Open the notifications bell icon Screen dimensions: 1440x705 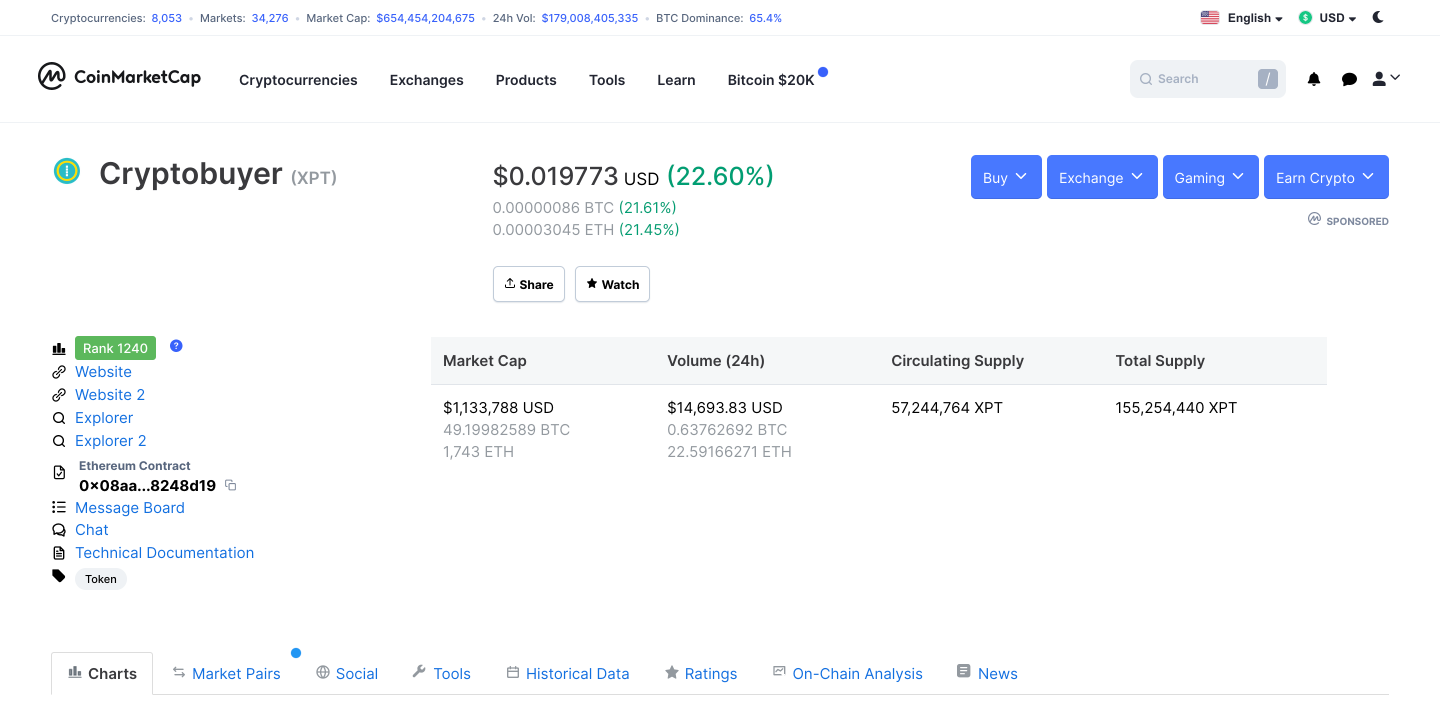pyautogui.click(x=1314, y=79)
